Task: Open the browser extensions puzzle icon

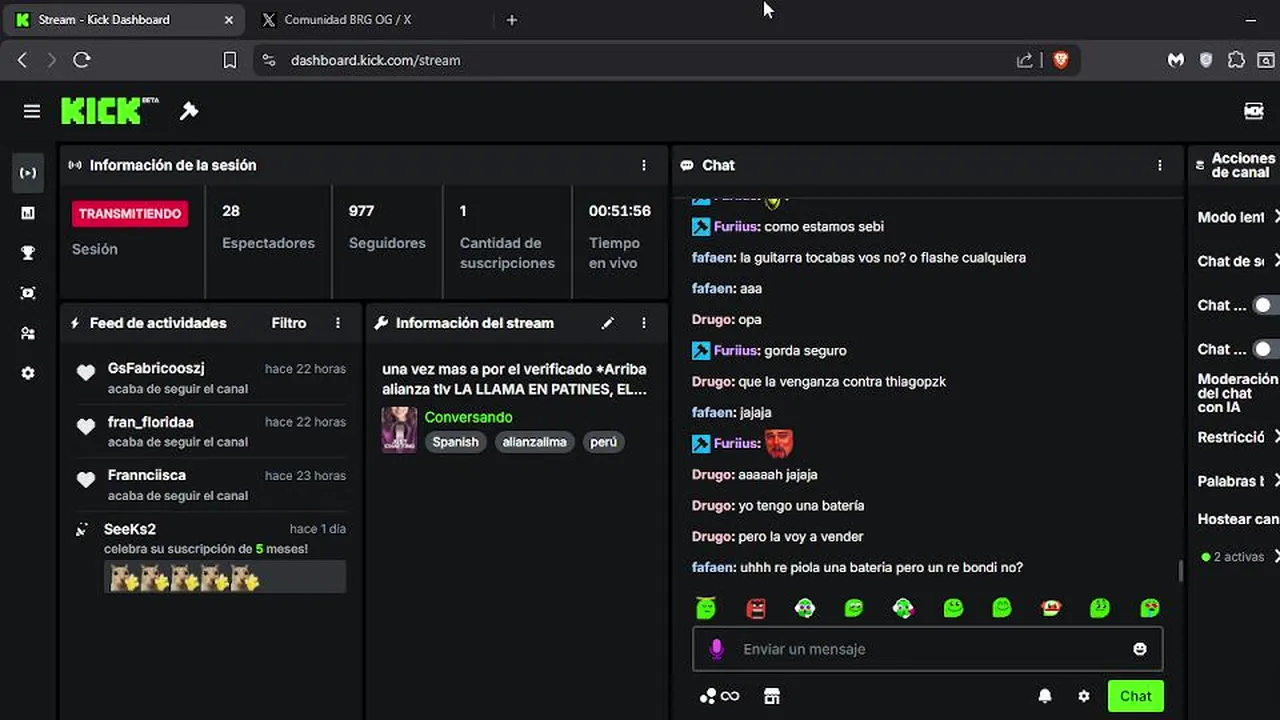Action: (x=1236, y=60)
